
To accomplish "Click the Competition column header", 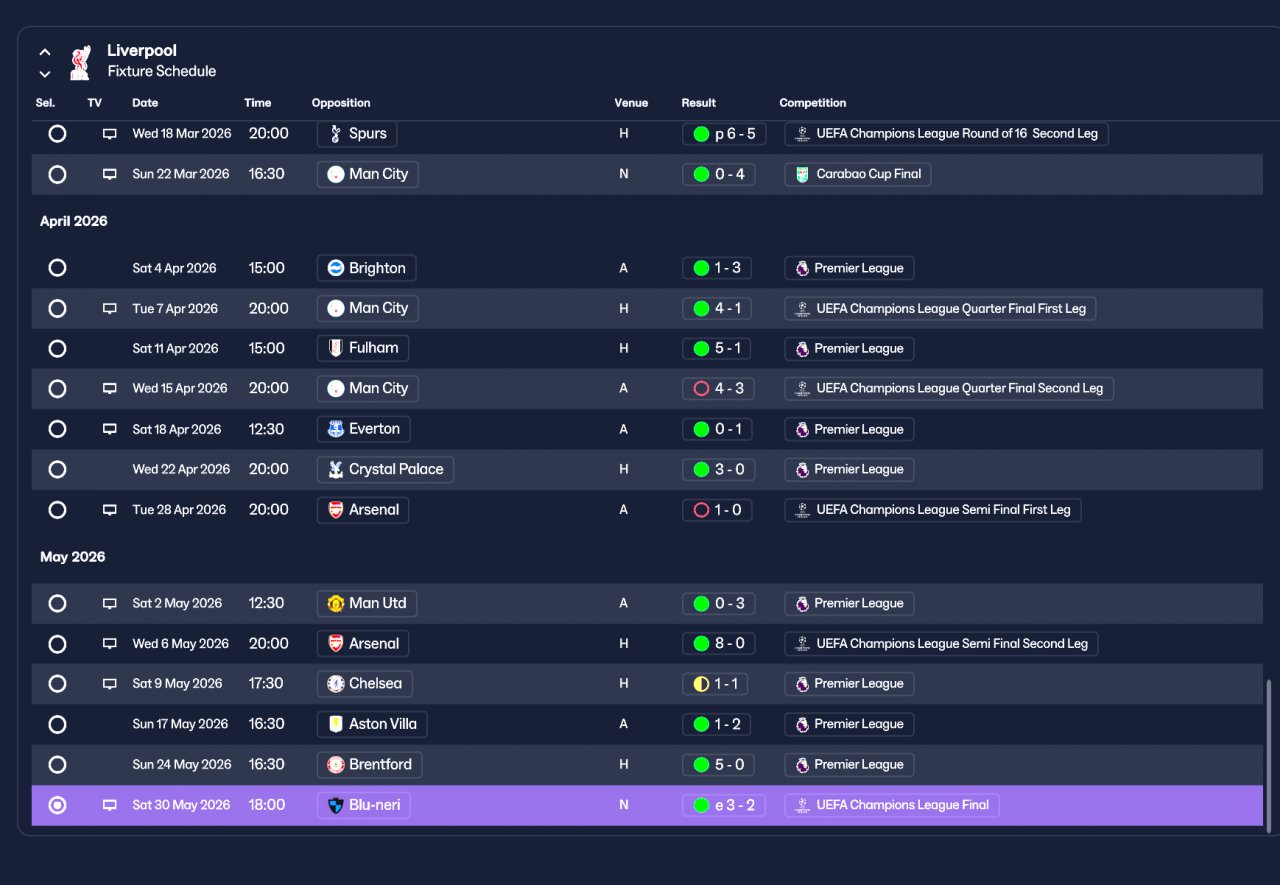I will (x=813, y=103).
